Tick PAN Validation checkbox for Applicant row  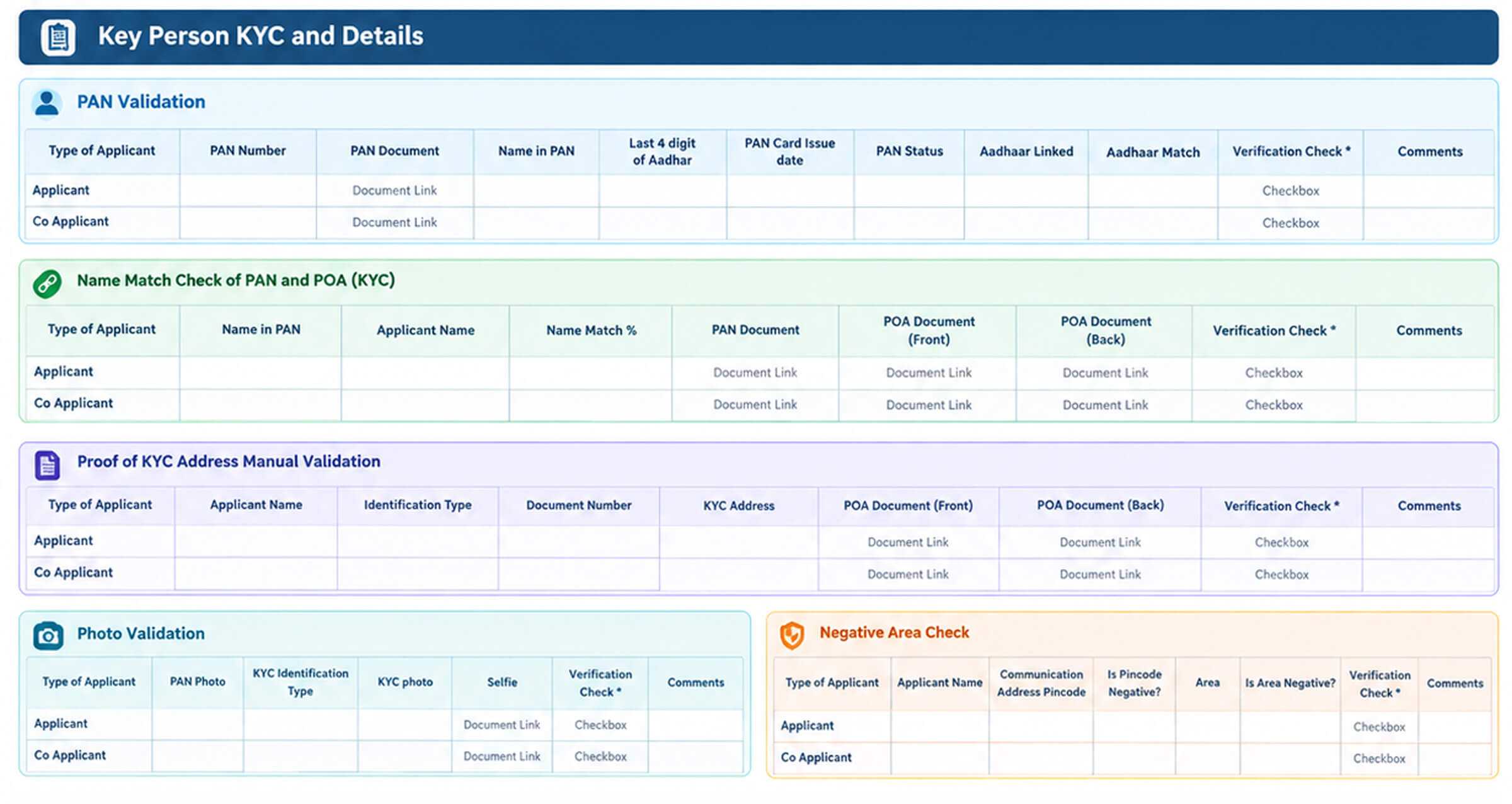[x=1290, y=191]
